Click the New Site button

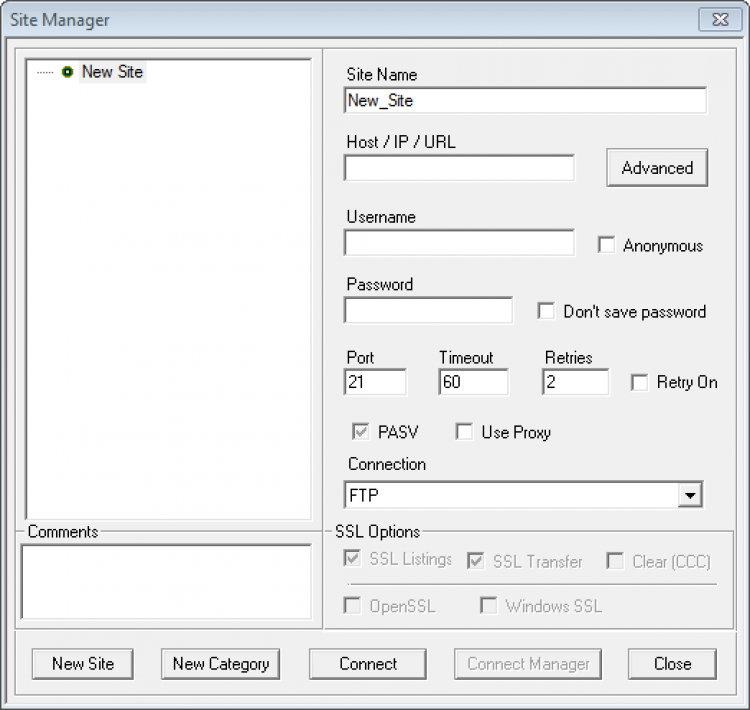83,664
